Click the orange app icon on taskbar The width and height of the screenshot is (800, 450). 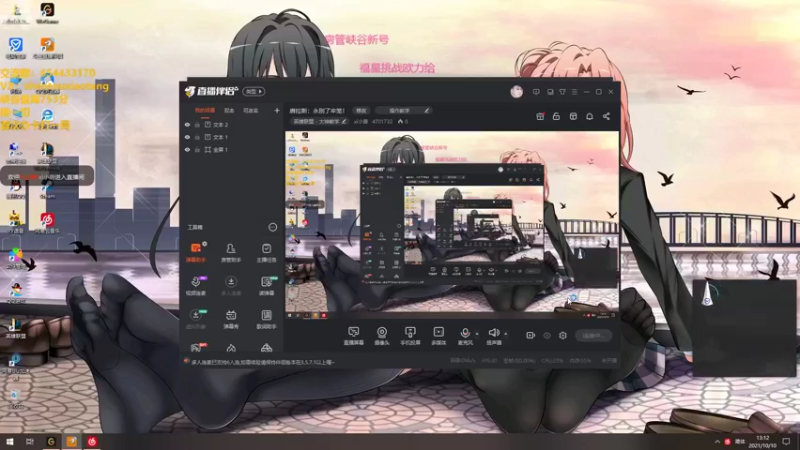pos(71,441)
